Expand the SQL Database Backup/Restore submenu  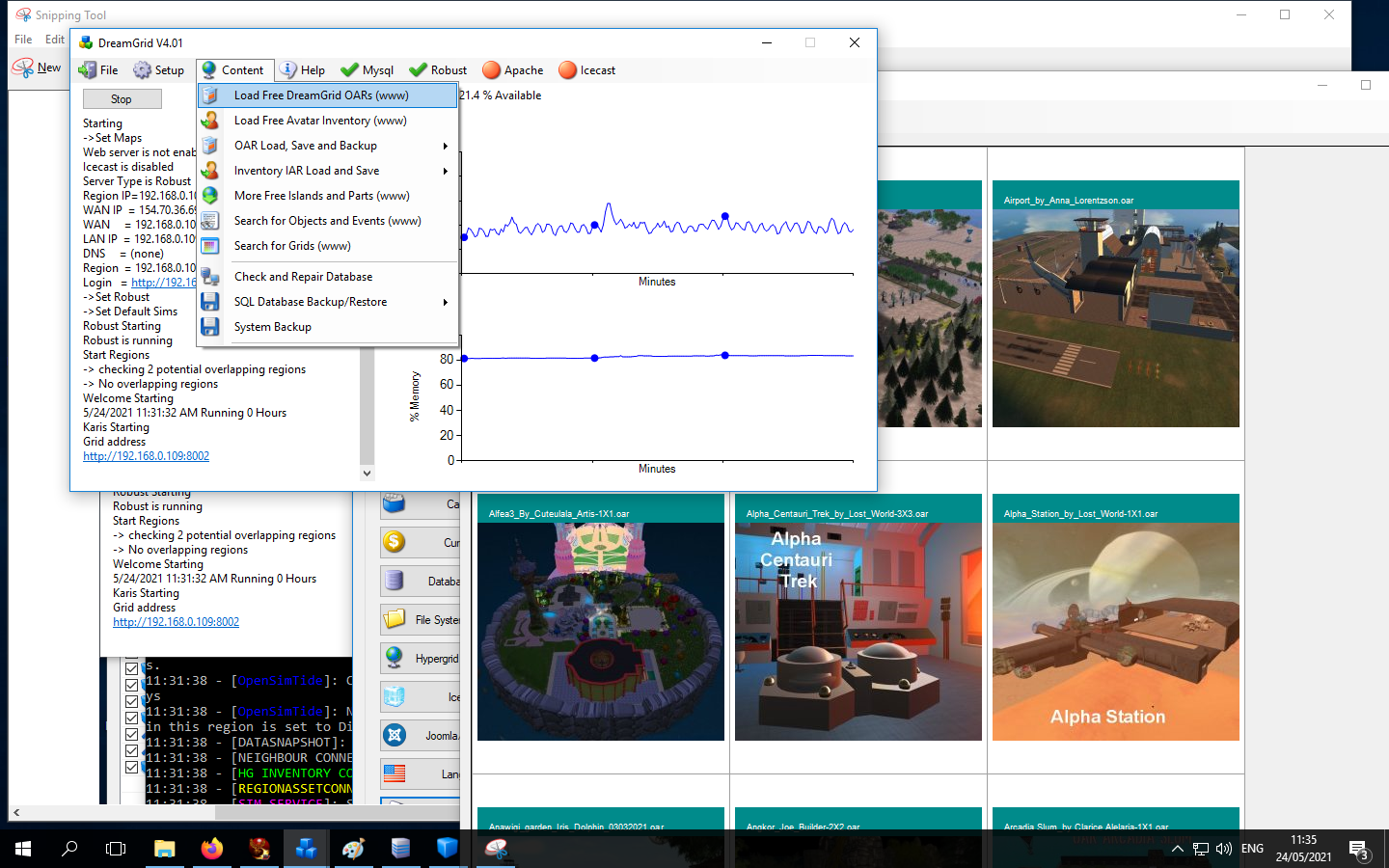pos(327,302)
